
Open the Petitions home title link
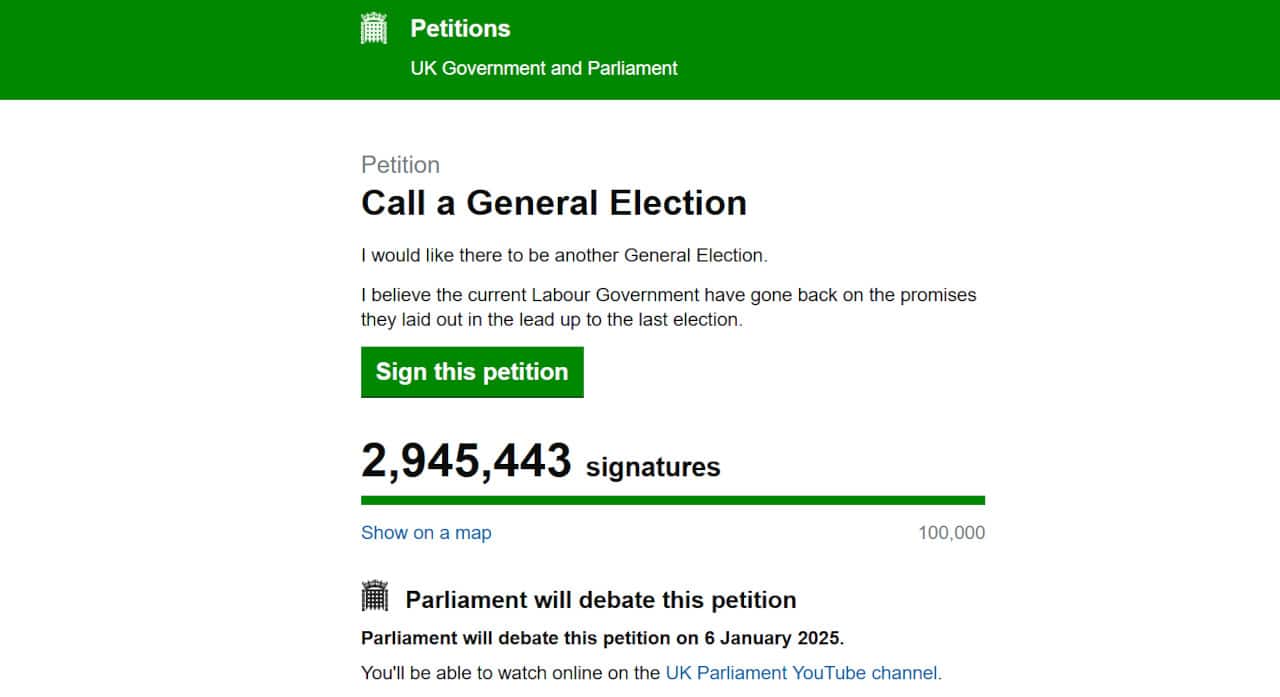coord(460,29)
